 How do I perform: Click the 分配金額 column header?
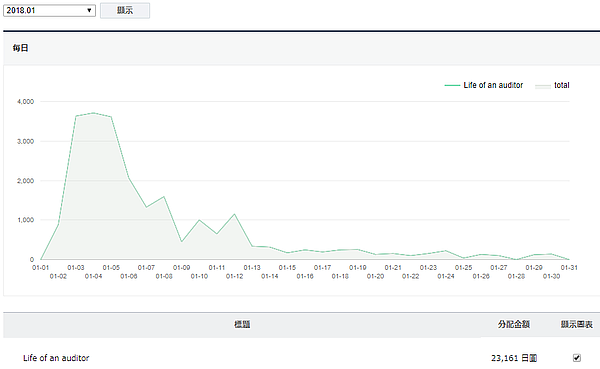tap(514, 325)
